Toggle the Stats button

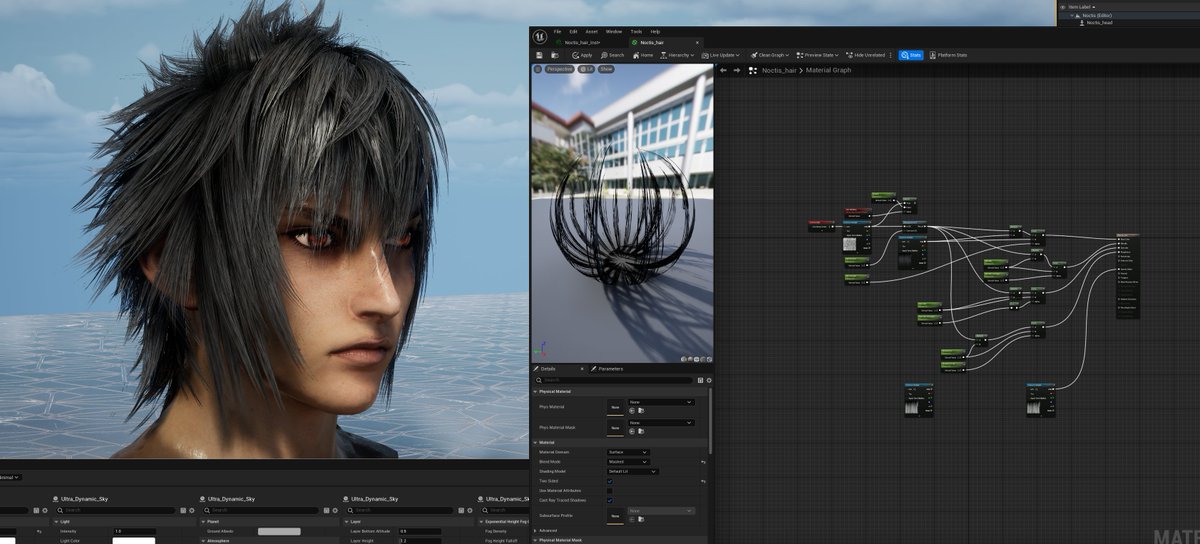click(x=911, y=55)
